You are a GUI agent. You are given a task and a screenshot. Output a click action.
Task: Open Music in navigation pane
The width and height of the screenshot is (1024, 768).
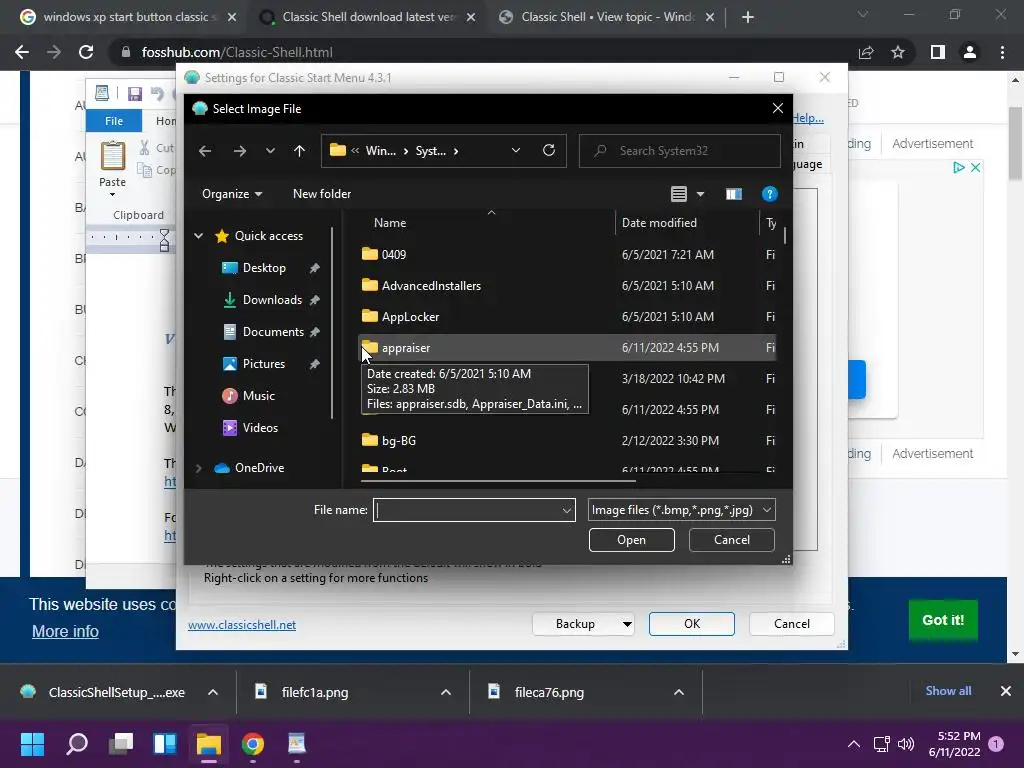point(259,396)
